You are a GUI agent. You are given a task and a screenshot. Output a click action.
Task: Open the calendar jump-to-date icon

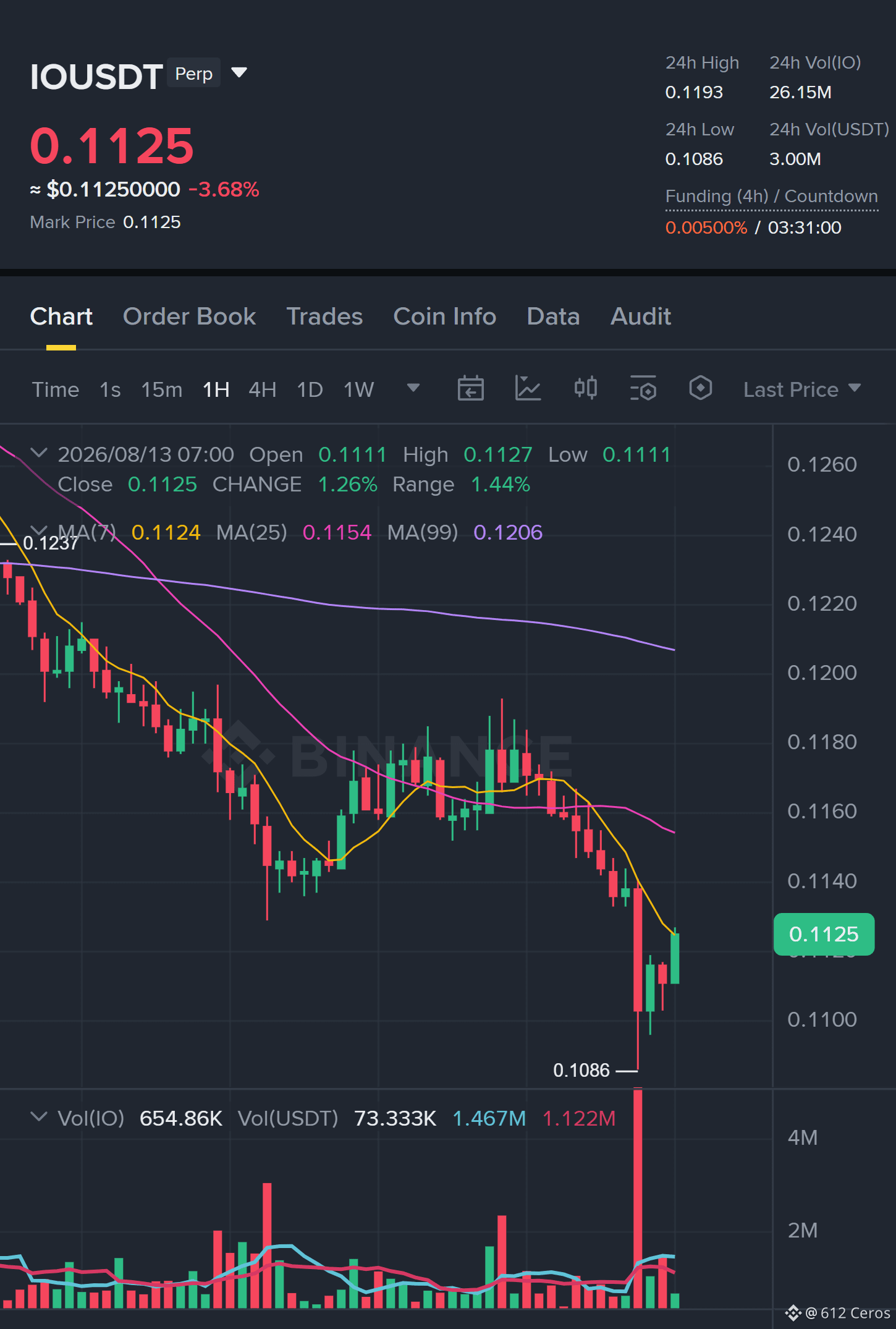point(470,389)
